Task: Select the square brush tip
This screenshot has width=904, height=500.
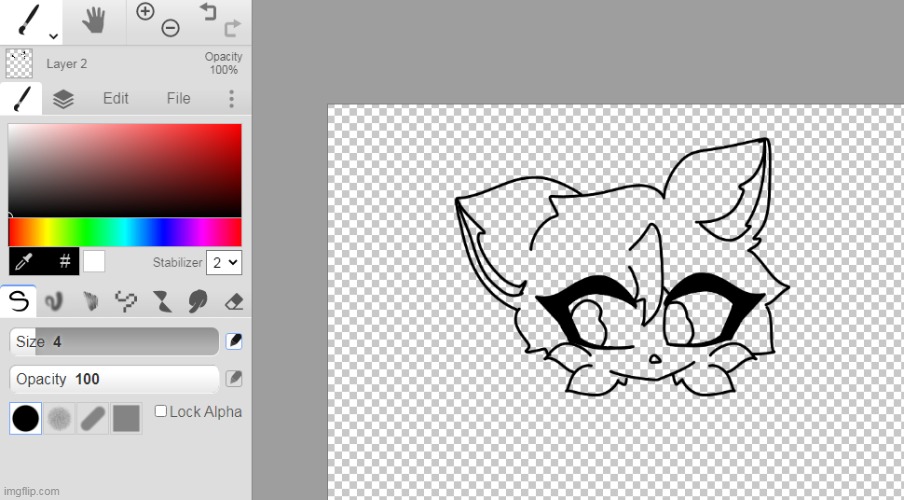Action: [x=126, y=418]
